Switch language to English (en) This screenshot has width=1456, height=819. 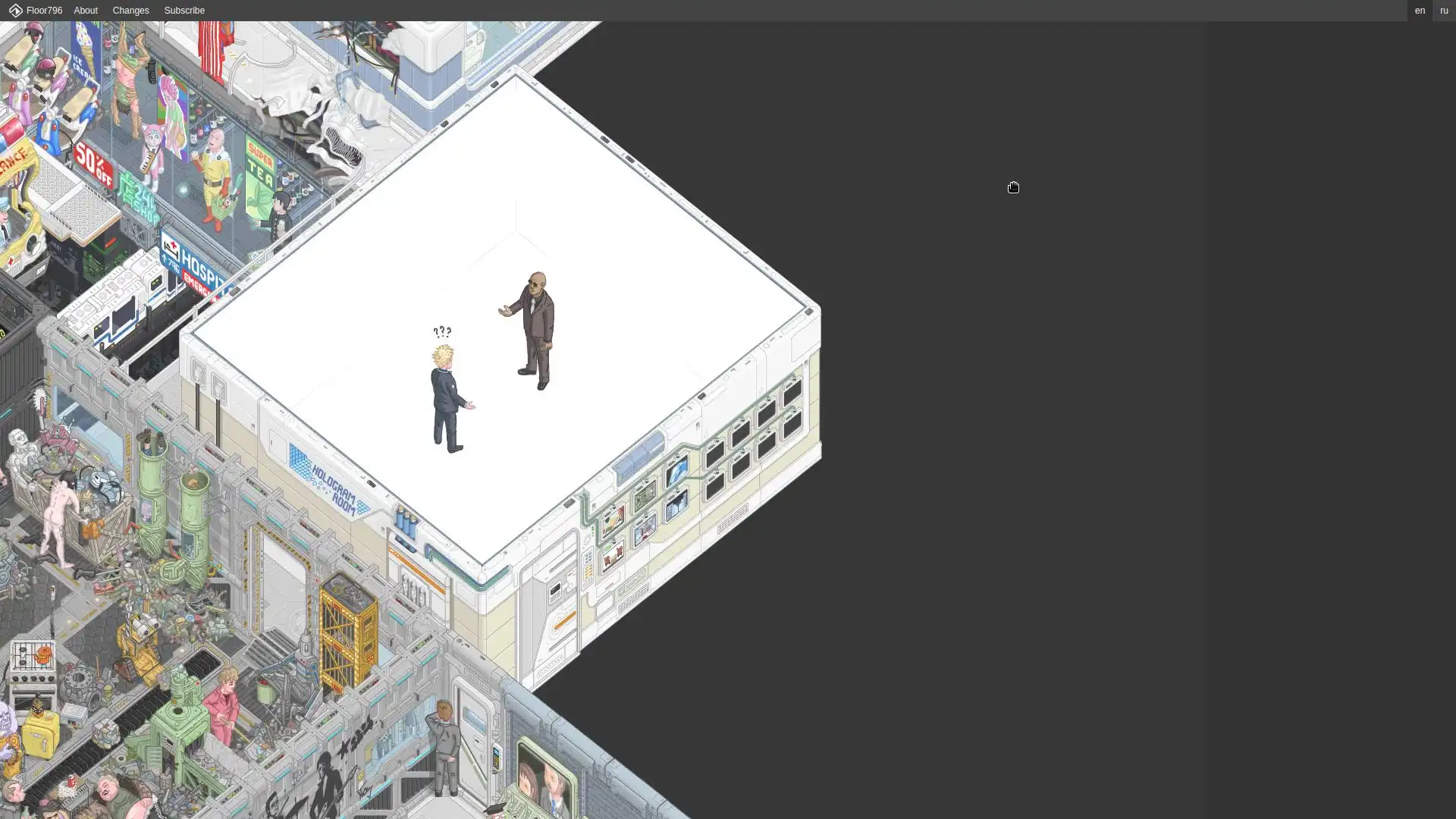[1420, 11]
